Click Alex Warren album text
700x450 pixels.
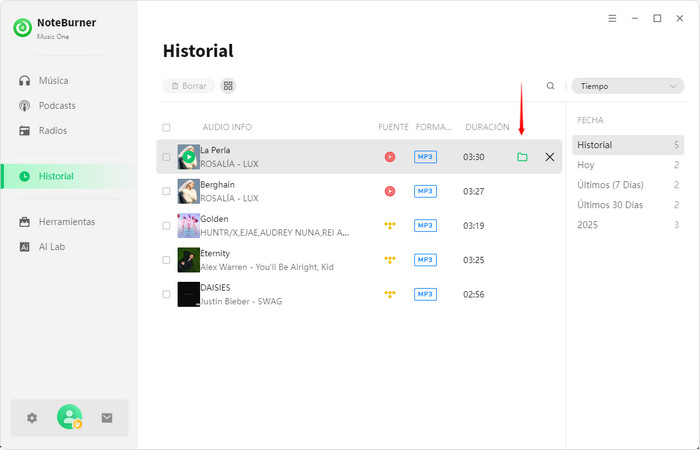pos(267,267)
